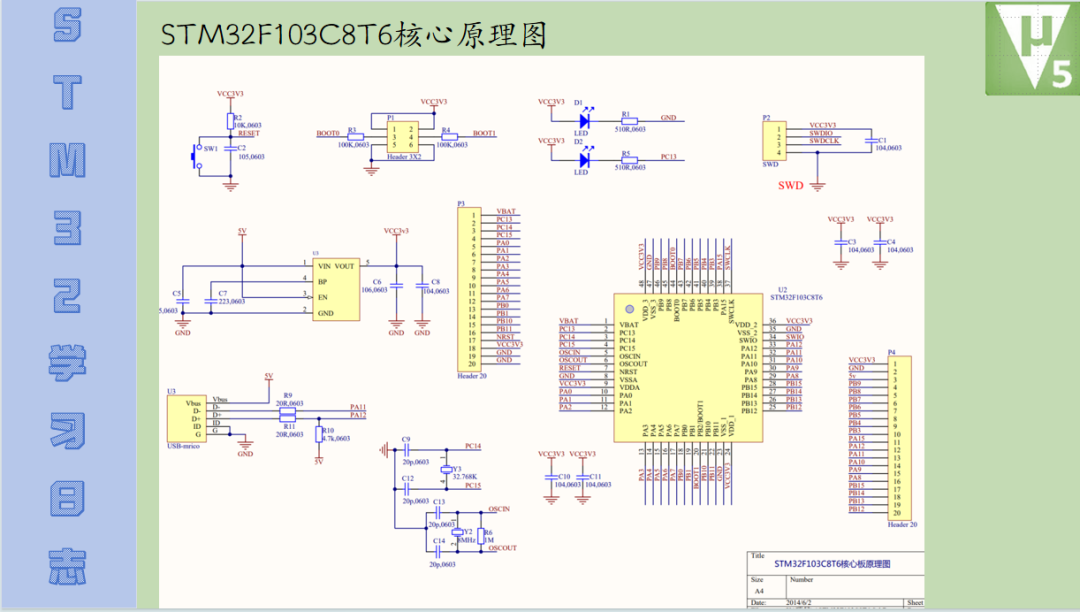
Task: Select capacitor C10 below U2
Action: click(551, 477)
